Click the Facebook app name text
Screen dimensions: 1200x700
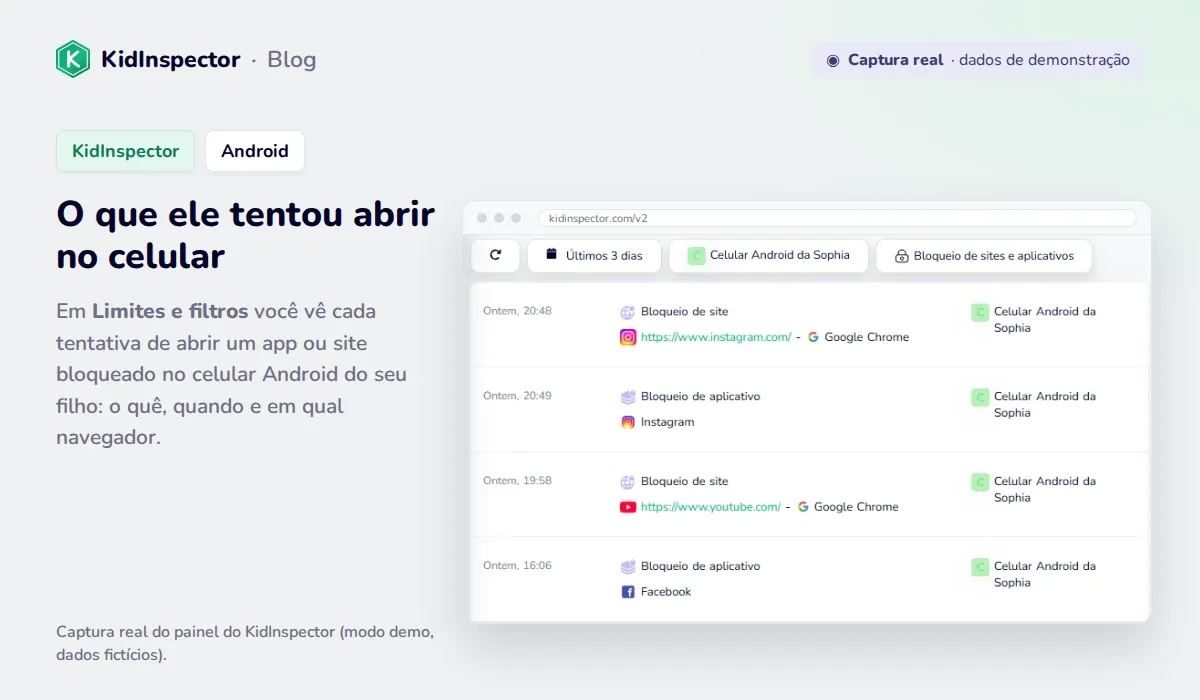[x=666, y=592]
